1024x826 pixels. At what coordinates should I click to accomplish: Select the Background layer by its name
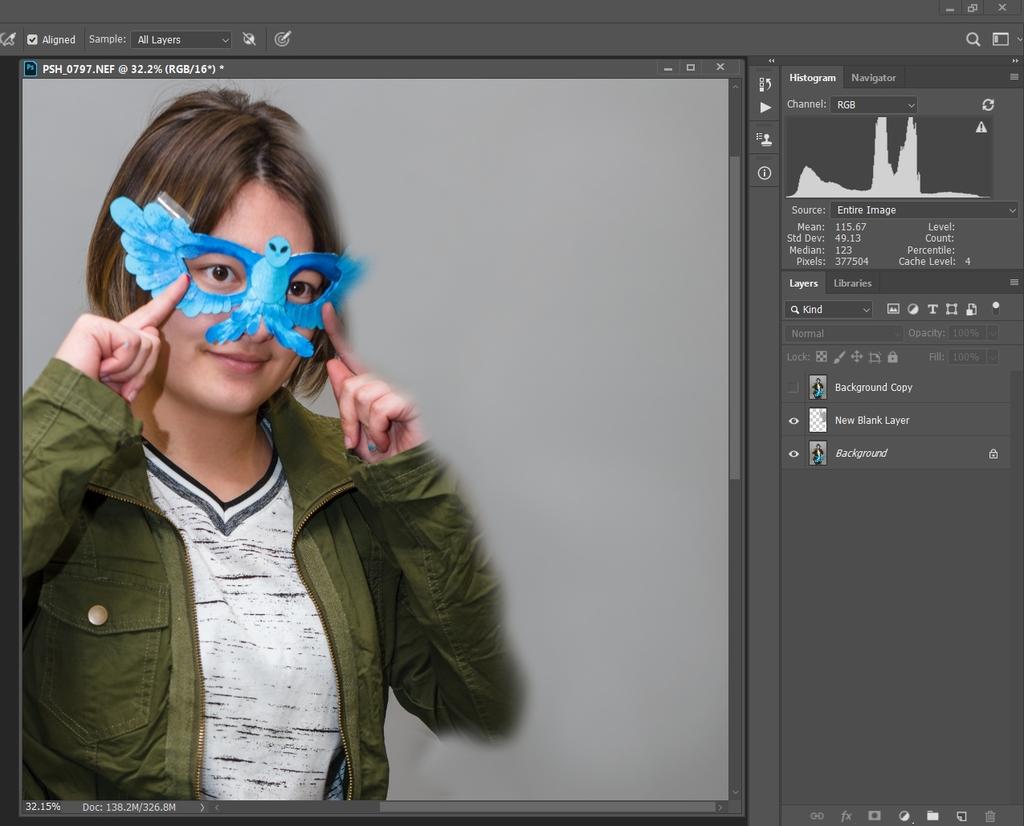tap(861, 453)
